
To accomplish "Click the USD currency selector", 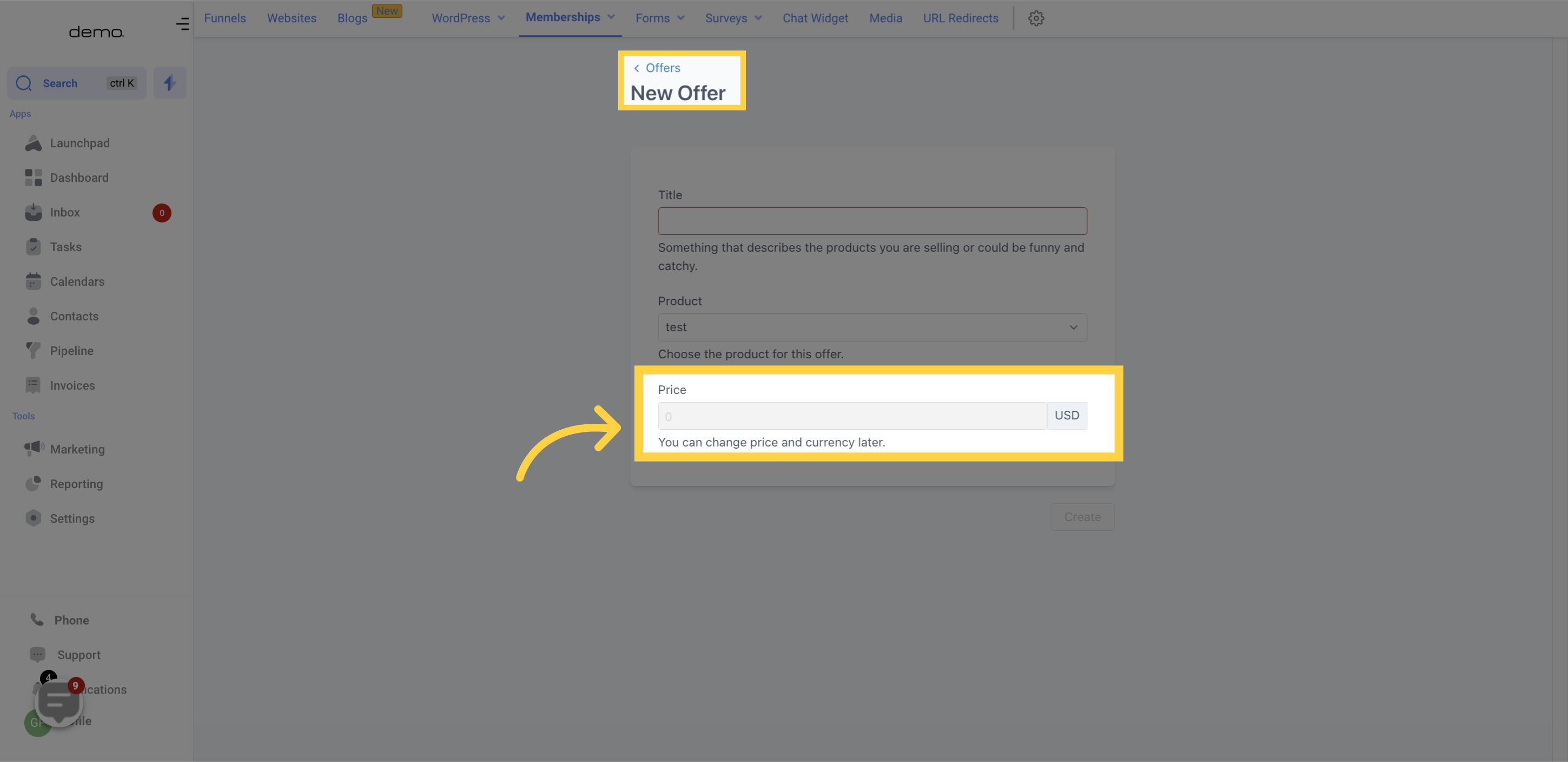I will 1067,415.
